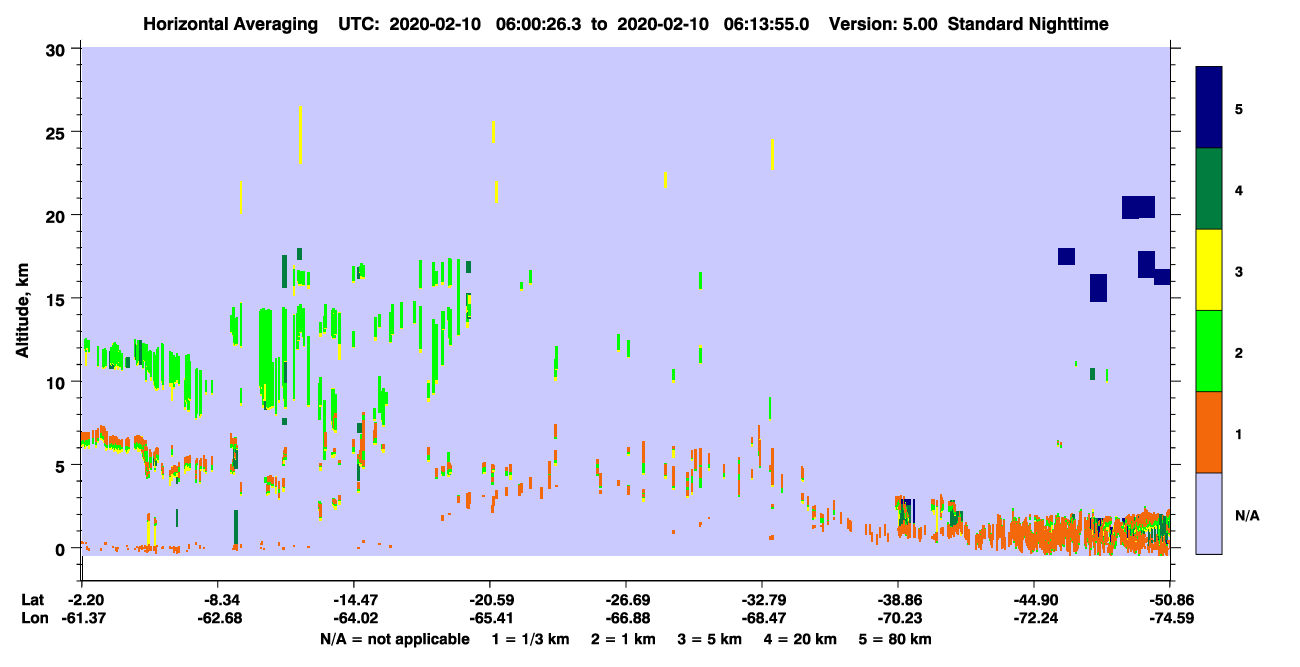The width and height of the screenshot is (1300, 667).
Task: Click the latitude value -20.59
Action: pyautogui.click(x=489, y=599)
